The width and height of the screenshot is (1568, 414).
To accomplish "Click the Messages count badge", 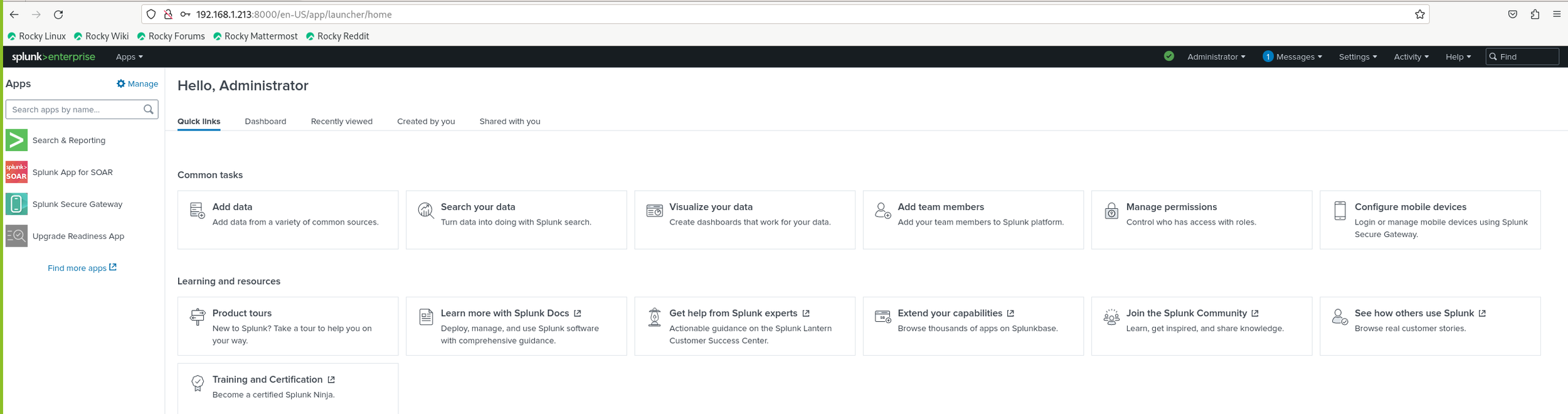I will pos(1268,56).
